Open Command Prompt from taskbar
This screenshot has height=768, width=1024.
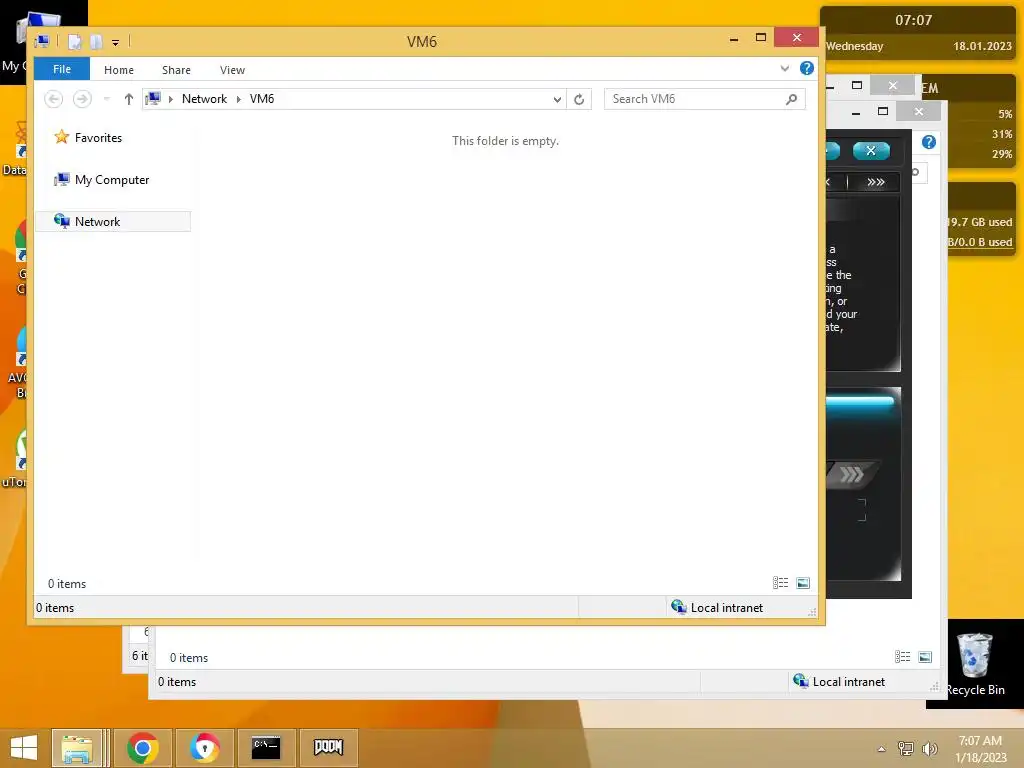[266, 748]
